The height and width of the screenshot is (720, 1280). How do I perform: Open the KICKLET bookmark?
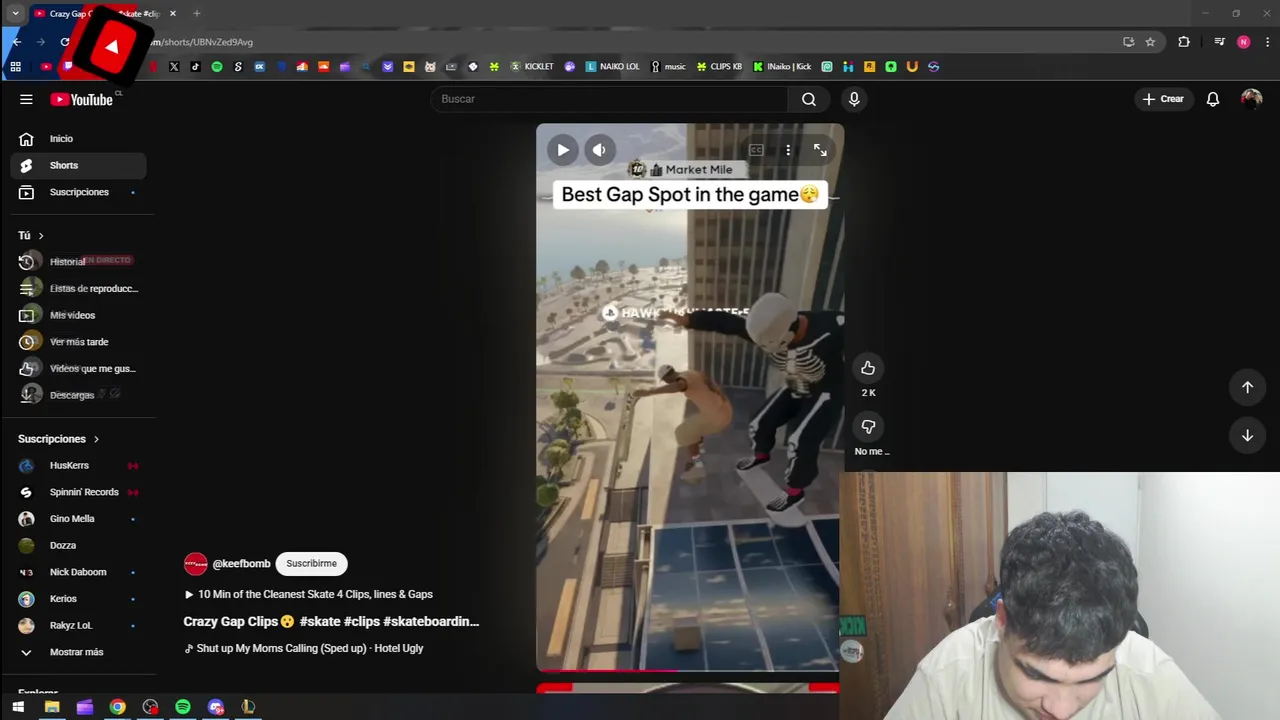pos(532,67)
